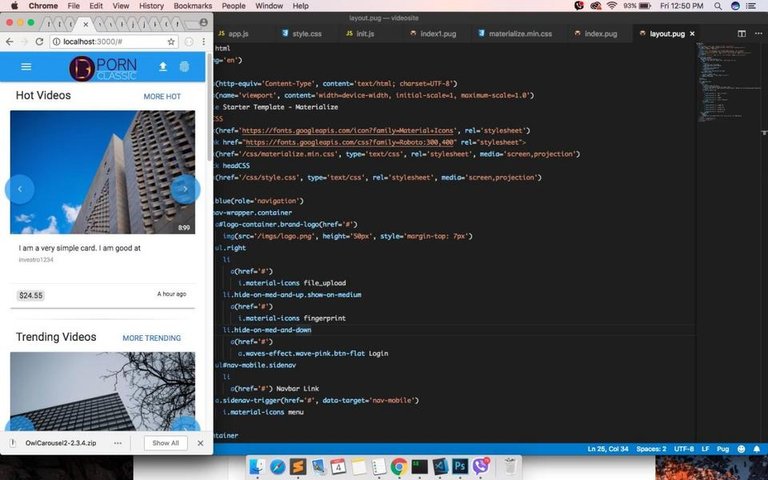This screenshot has width=768, height=480.
Task: Open Trash in the Dock
Action: coord(509,467)
